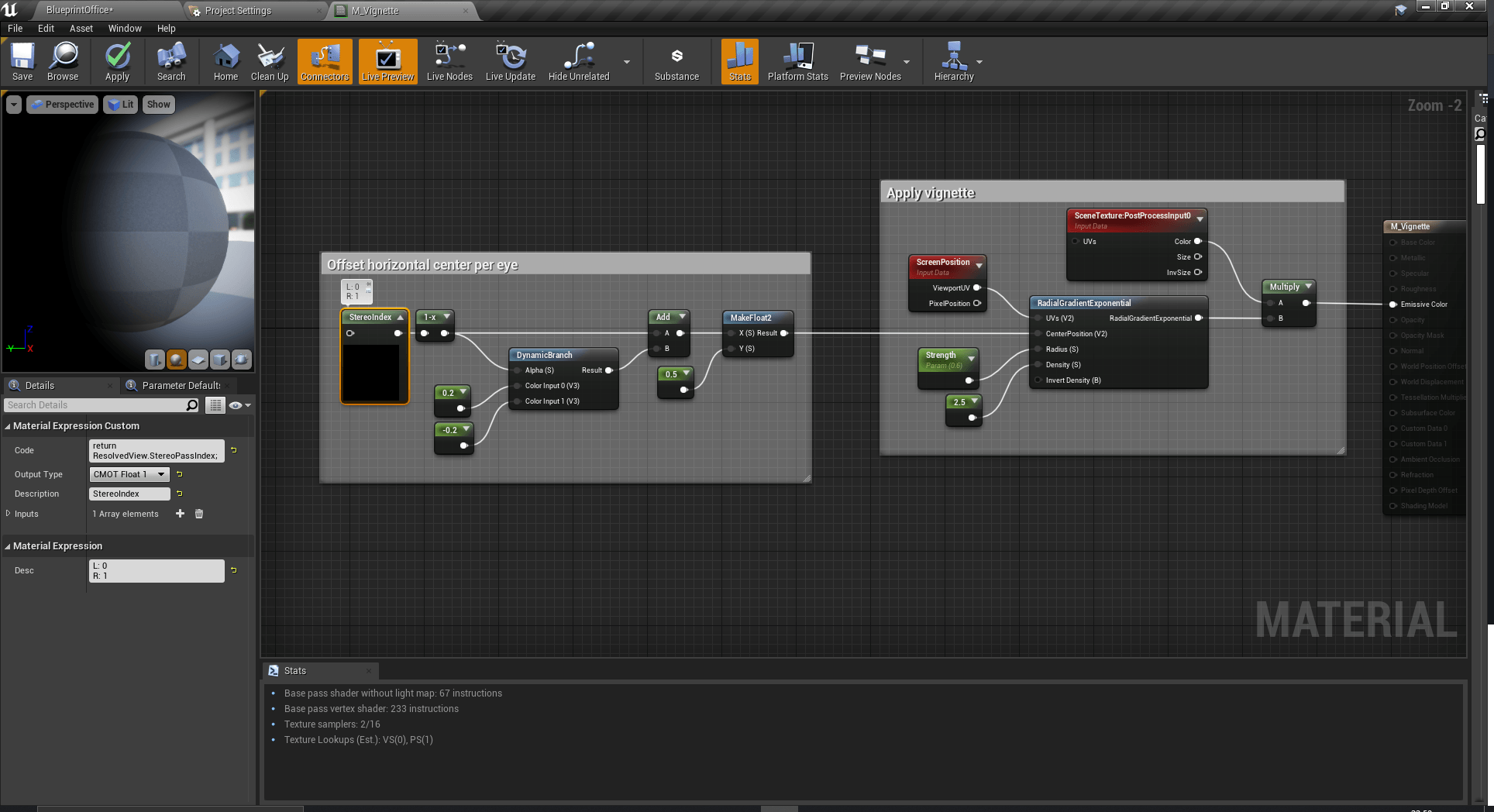The width and height of the screenshot is (1494, 812).
Task: Toggle the Connectors display
Action: (x=324, y=61)
